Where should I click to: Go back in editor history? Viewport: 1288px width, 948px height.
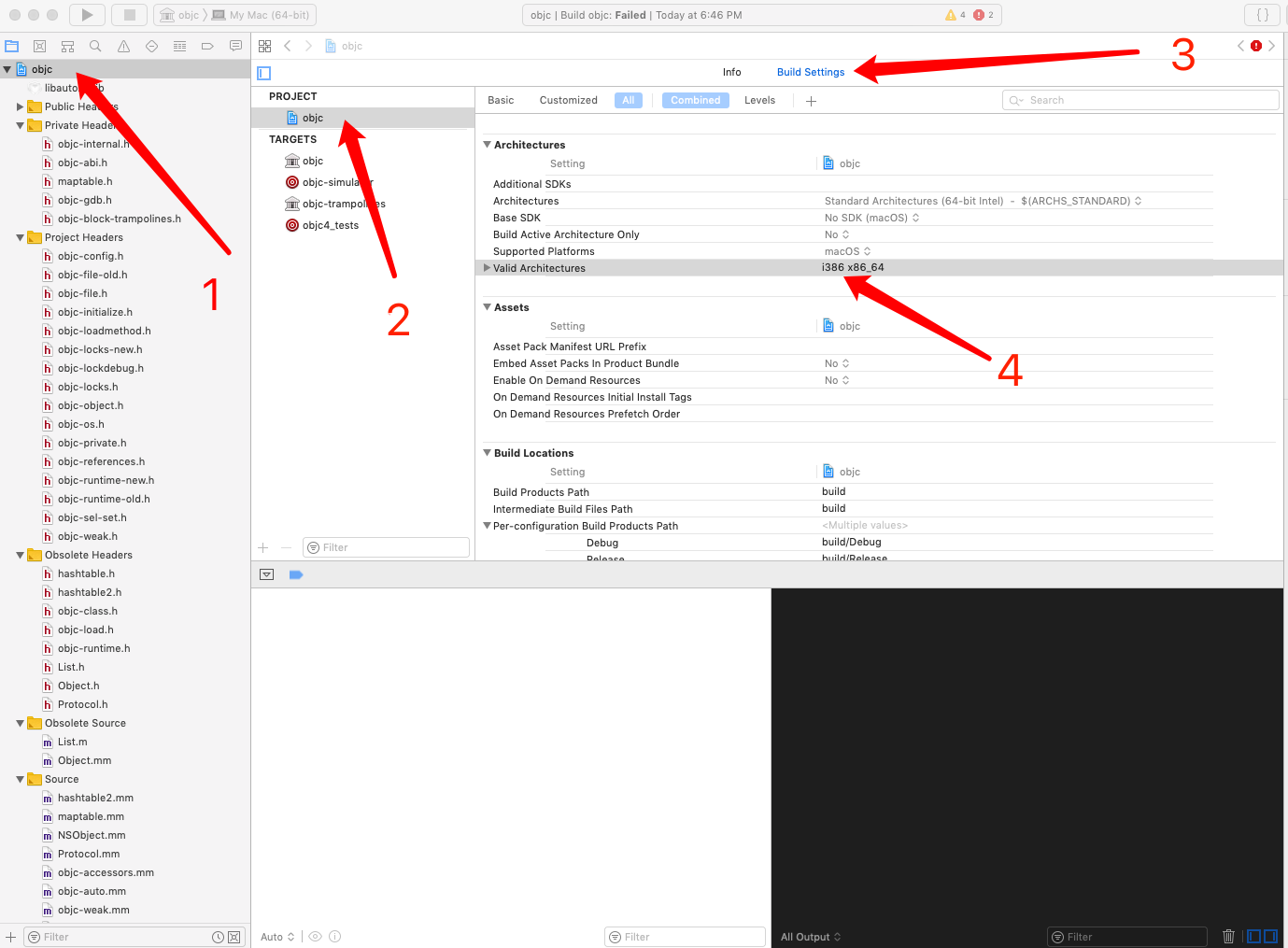288,46
